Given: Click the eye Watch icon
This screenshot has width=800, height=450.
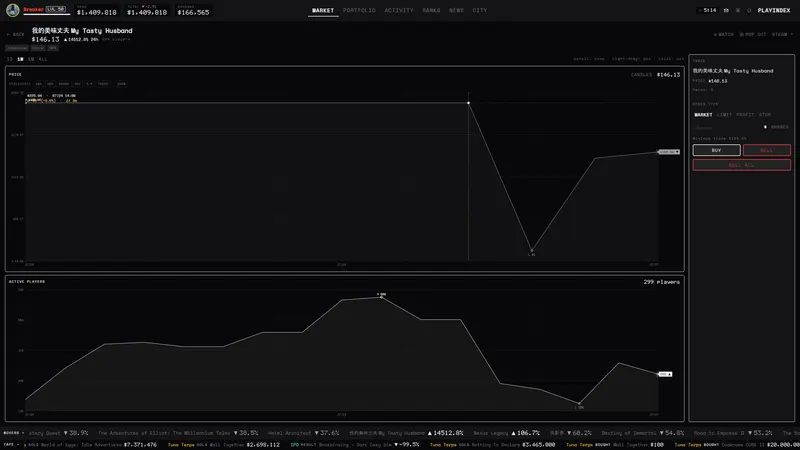Looking at the screenshot, I should (x=715, y=35).
